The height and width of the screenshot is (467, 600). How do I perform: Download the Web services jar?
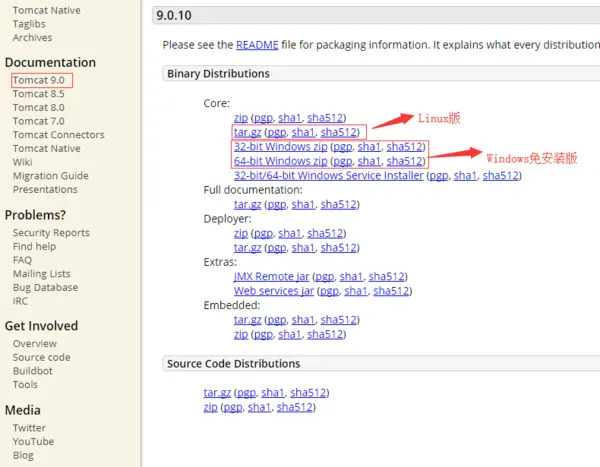274,291
